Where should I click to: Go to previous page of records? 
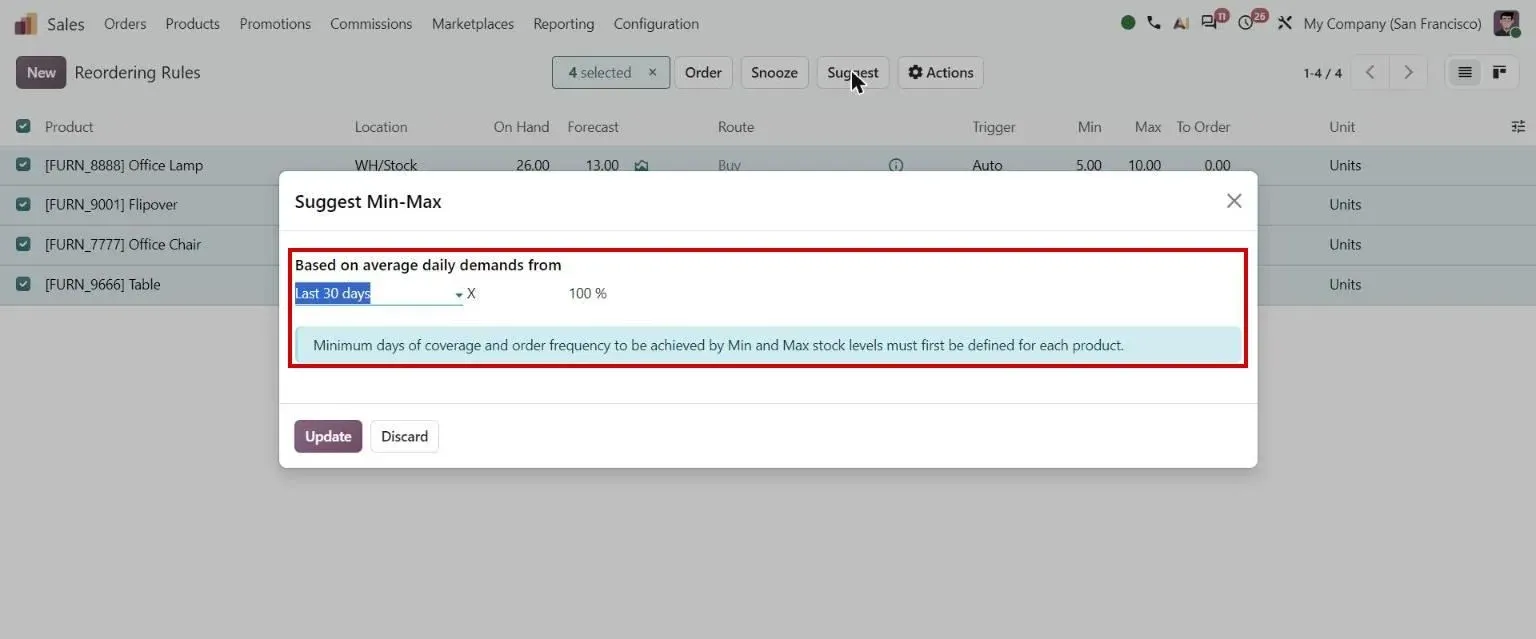1370,72
